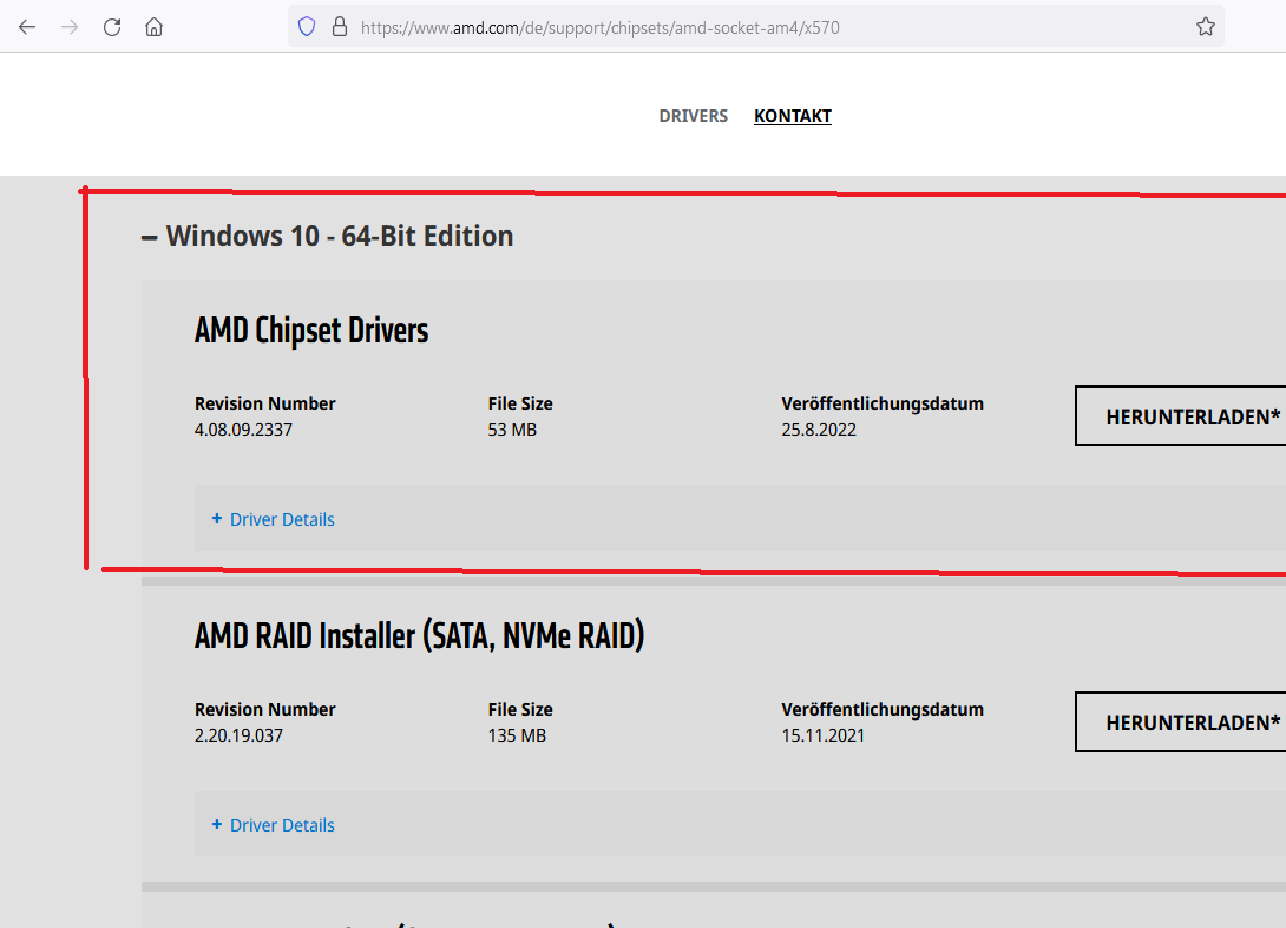Open the KONTAKT navigation link
The width and height of the screenshot is (1286, 928).
coord(793,116)
